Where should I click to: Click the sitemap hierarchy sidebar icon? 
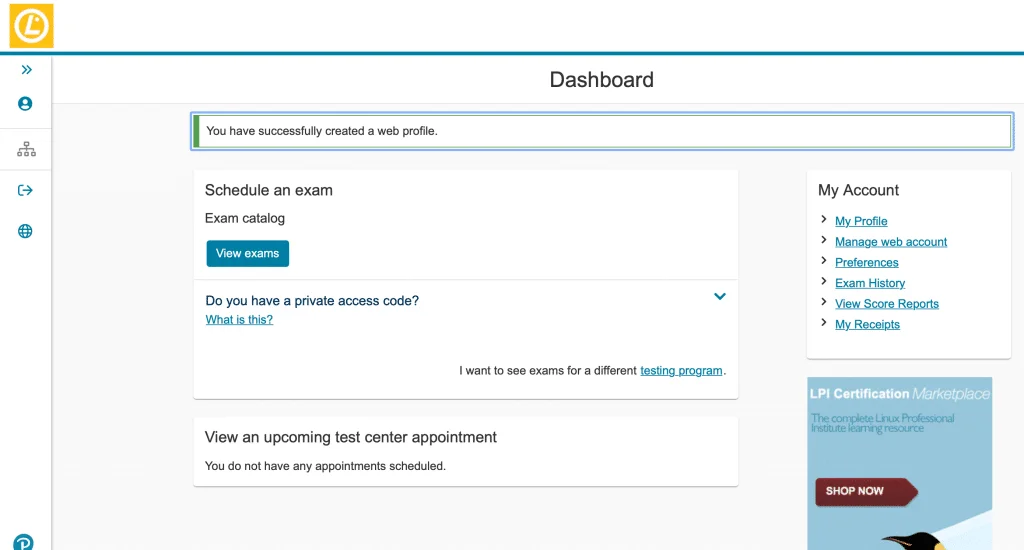point(26,150)
